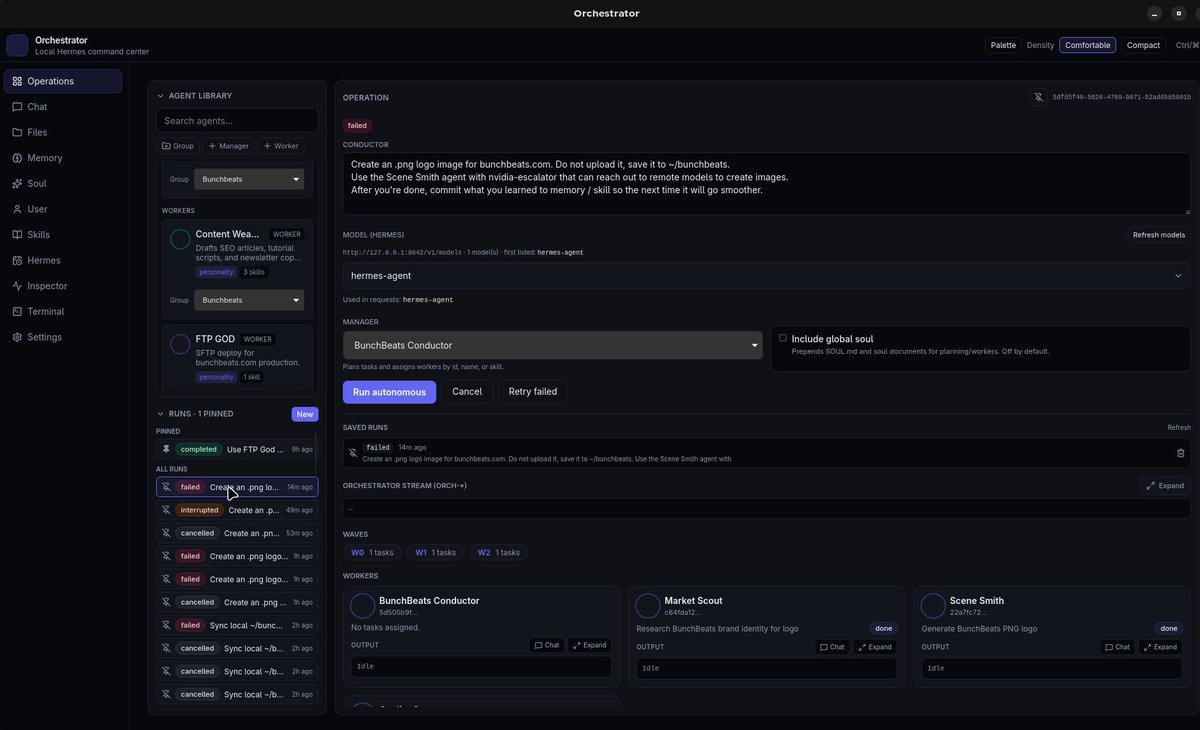Unpin the completed Use FTP God run

(166, 449)
